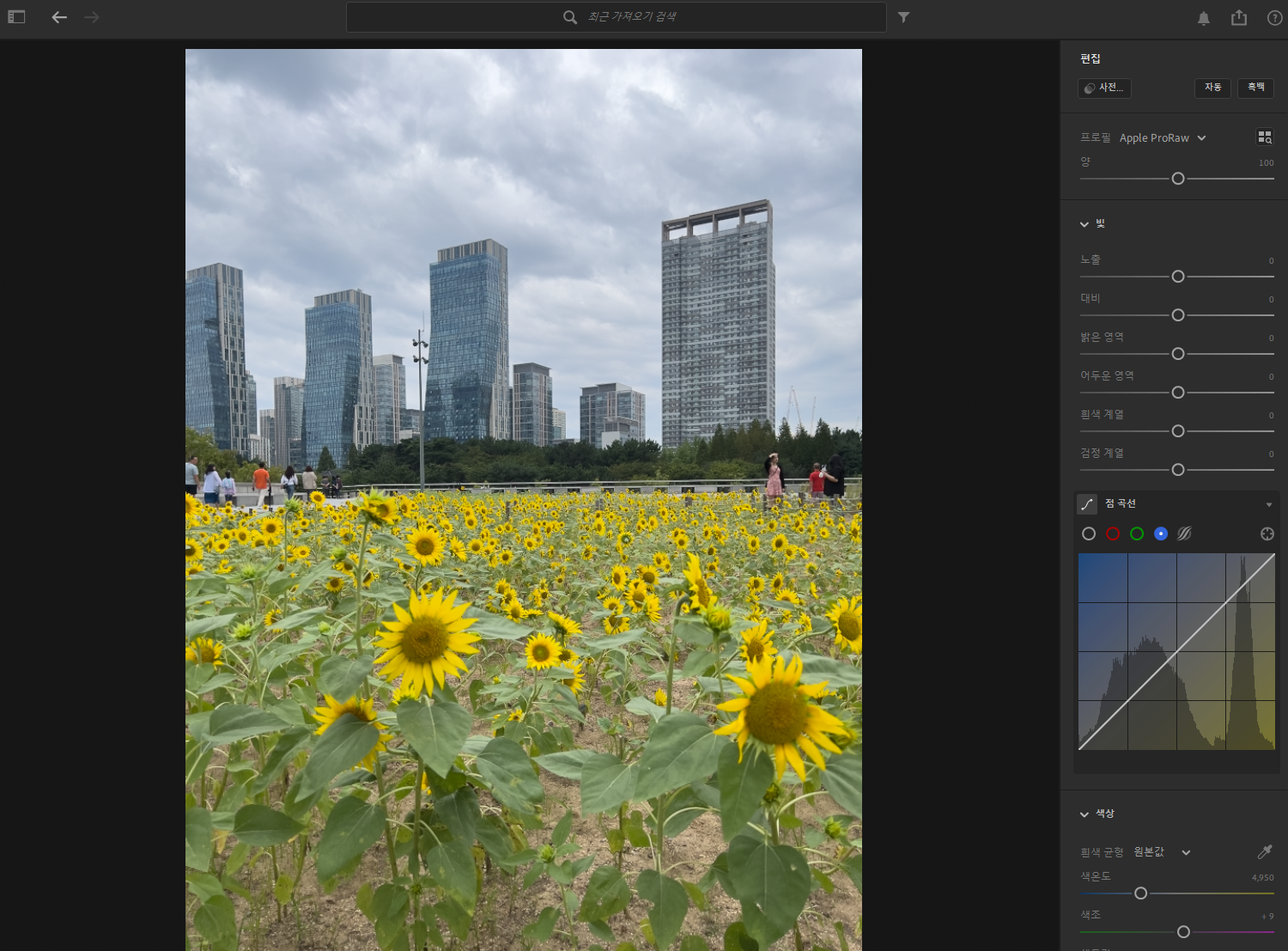1288x951 pixels.
Task: Click the 어두운 영역 shadows slider handle
Action: pos(1178,393)
